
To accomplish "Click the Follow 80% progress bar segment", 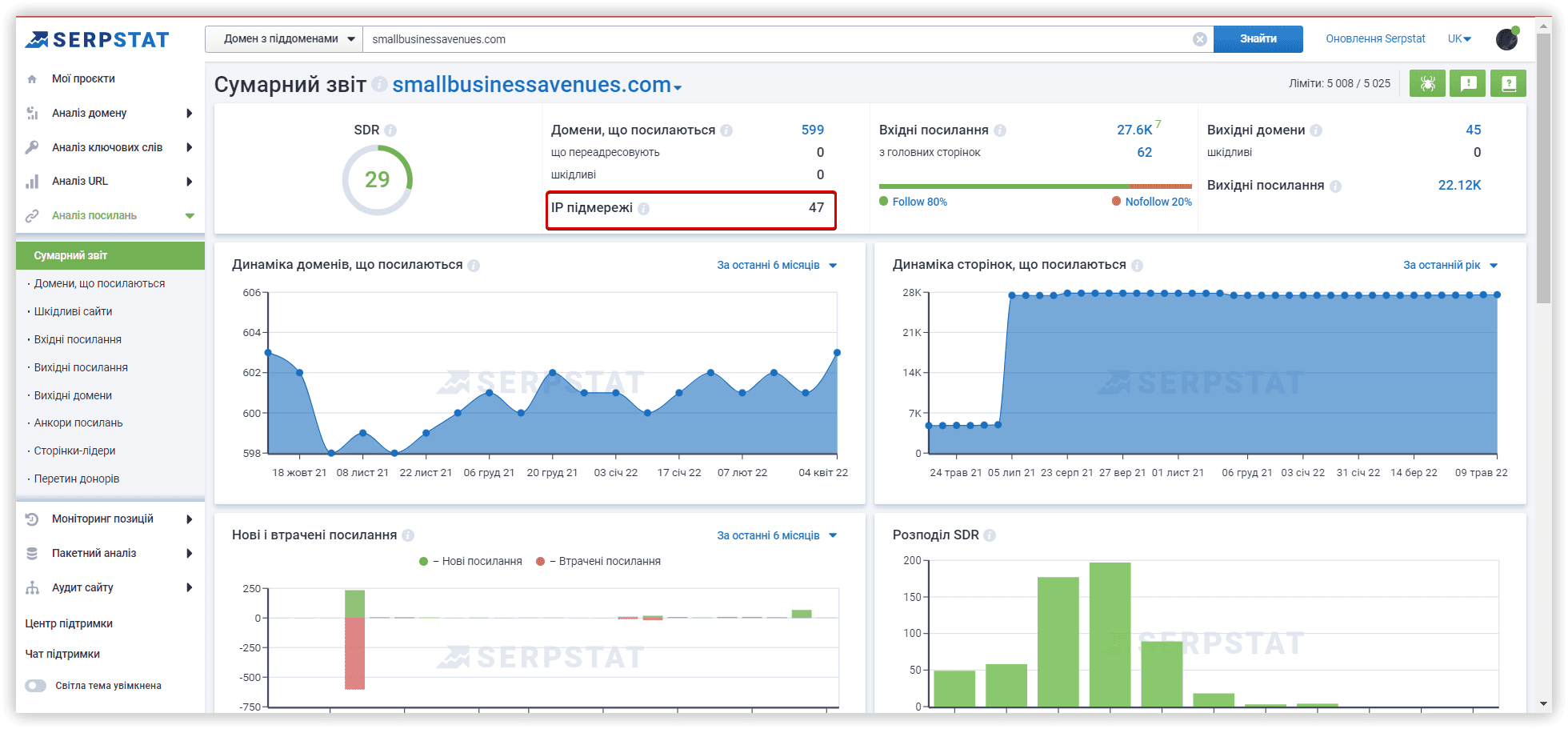I will [x=1004, y=186].
